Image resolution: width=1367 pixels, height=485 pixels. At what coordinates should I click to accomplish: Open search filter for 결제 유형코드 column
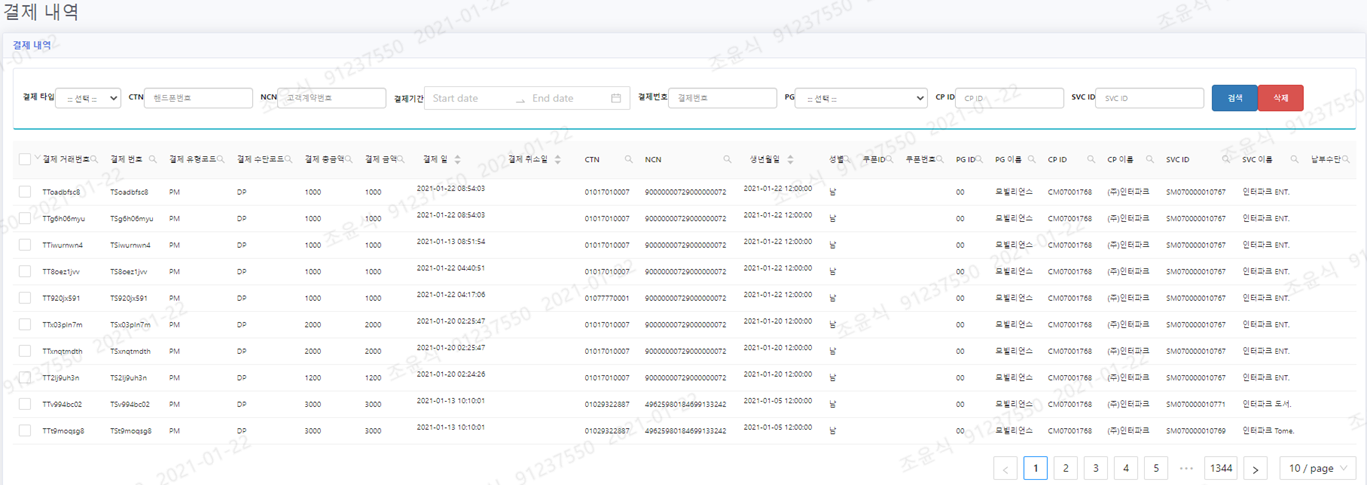pyautogui.click(x=221, y=159)
